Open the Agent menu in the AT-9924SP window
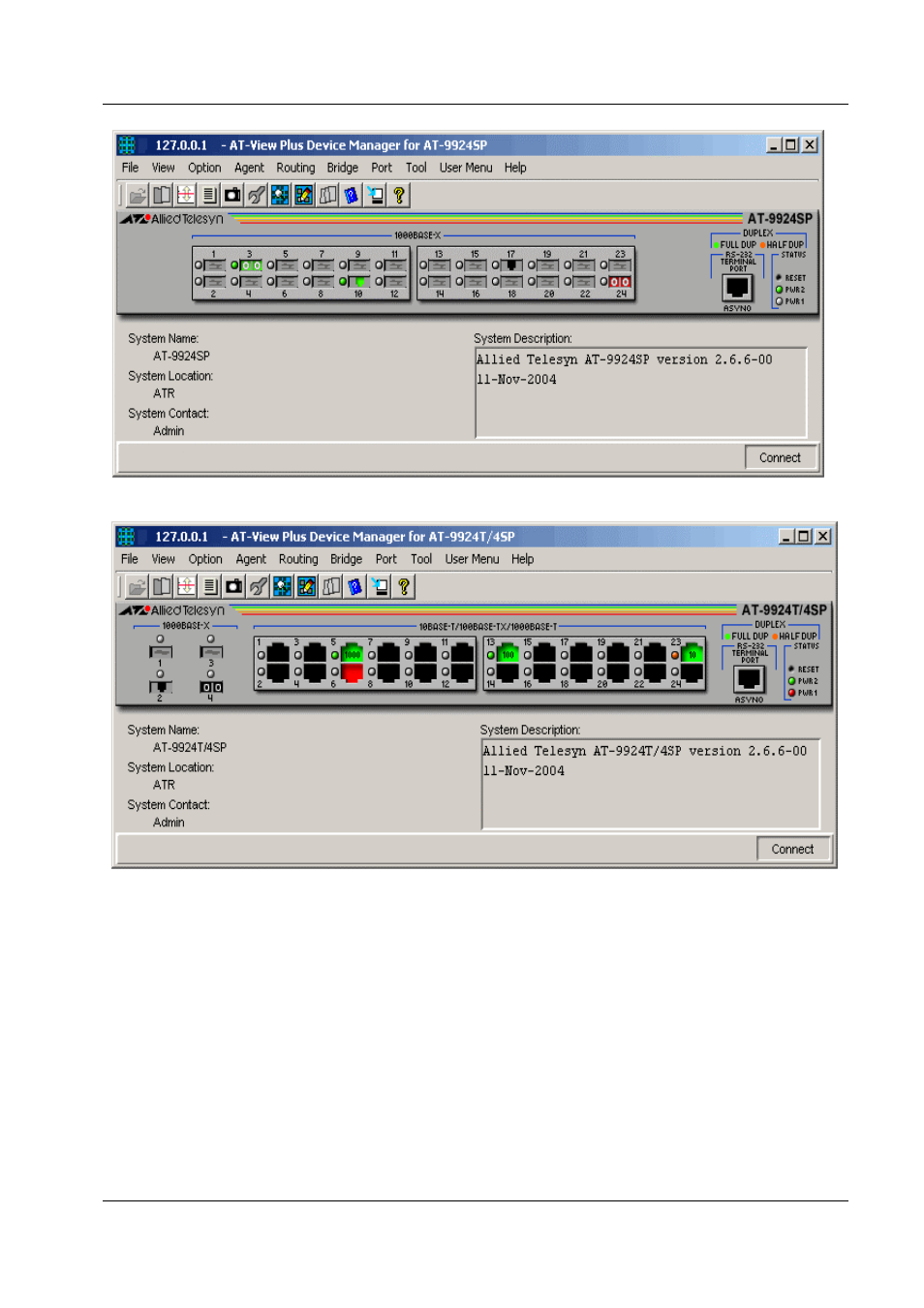Viewport: 924px width, 1308px height. pyautogui.click(x=249, y=168)
